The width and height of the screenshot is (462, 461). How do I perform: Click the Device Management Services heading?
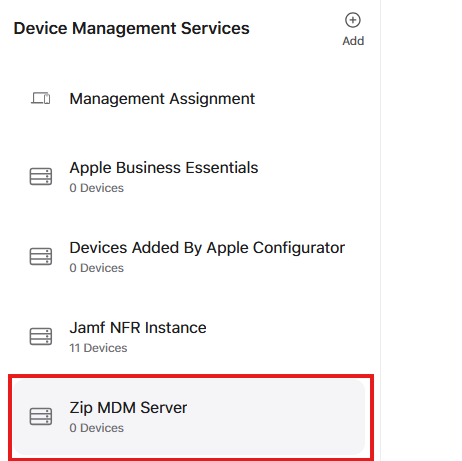coord(131,28)
